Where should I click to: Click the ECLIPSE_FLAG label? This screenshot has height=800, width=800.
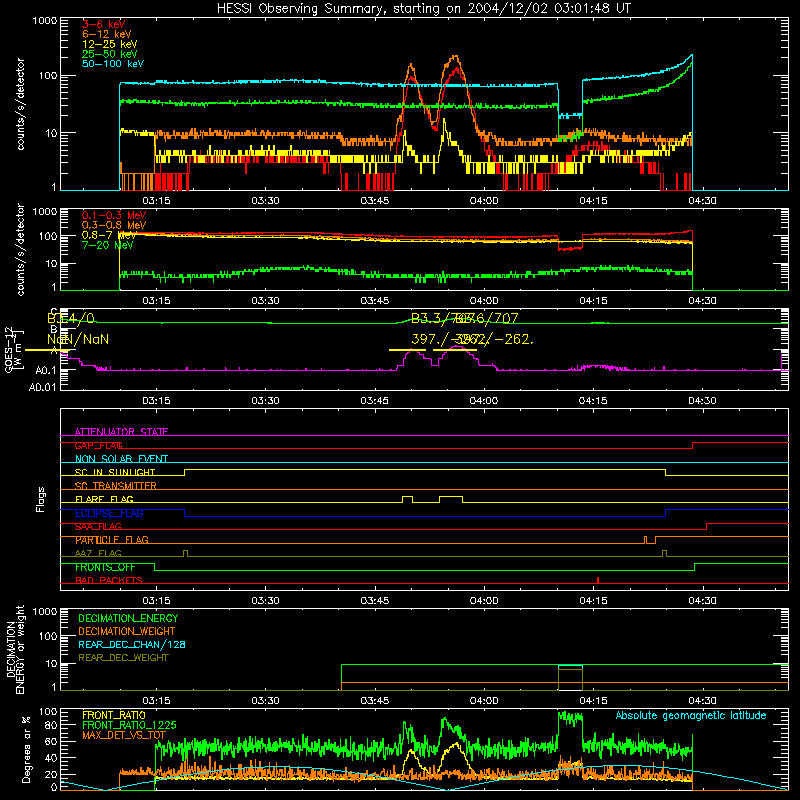[x=109, y=513]
